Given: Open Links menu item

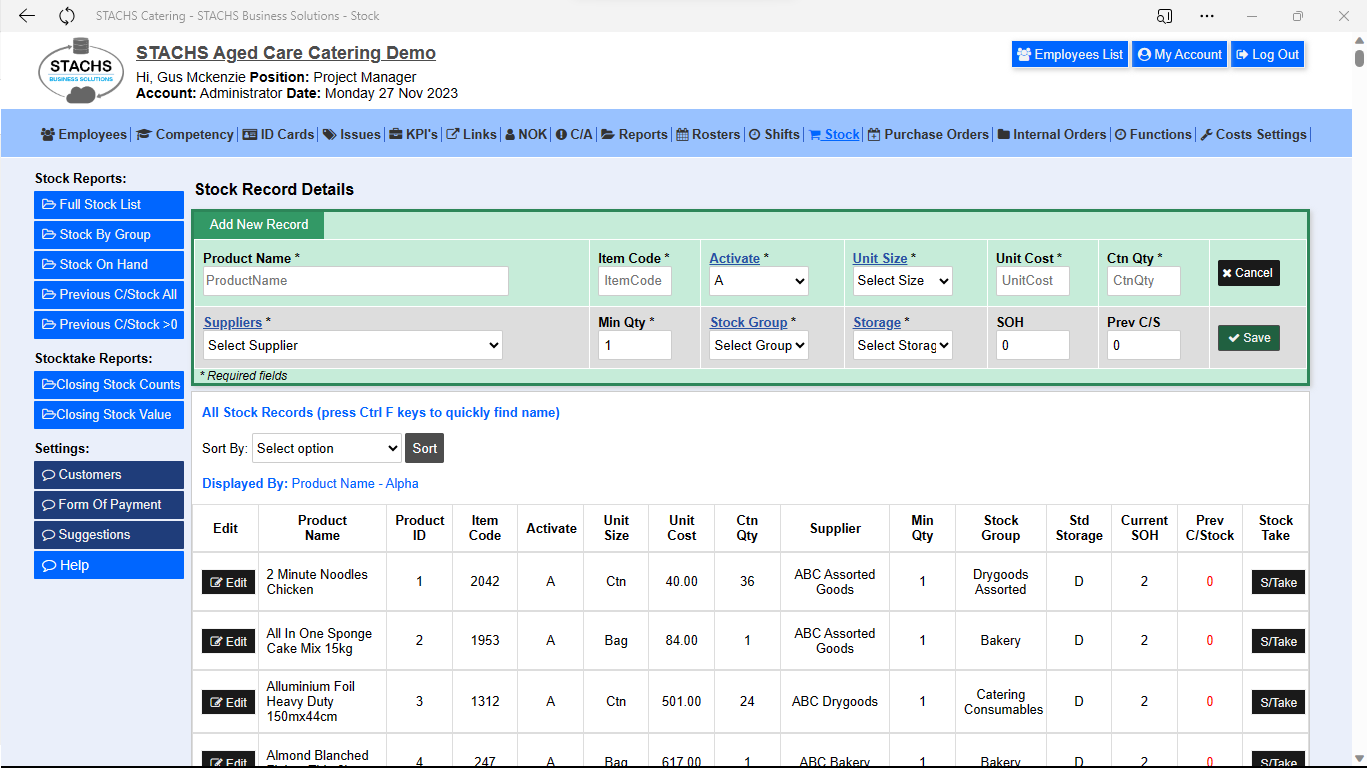Looking at the screenshot, I should click(472, 134).
